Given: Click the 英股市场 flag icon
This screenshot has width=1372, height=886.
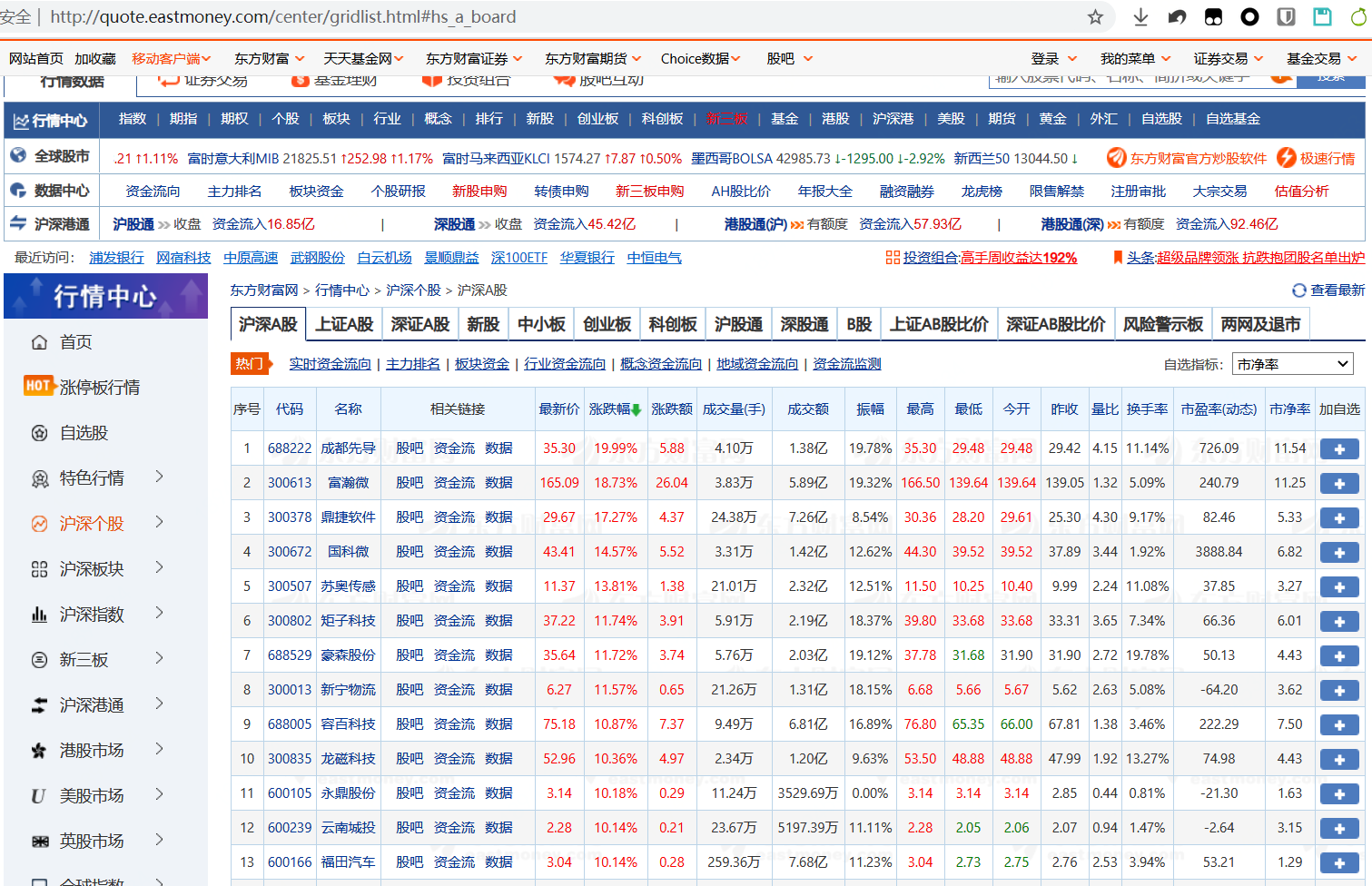Looking at the screenshot, I should [x=39, y=842].
